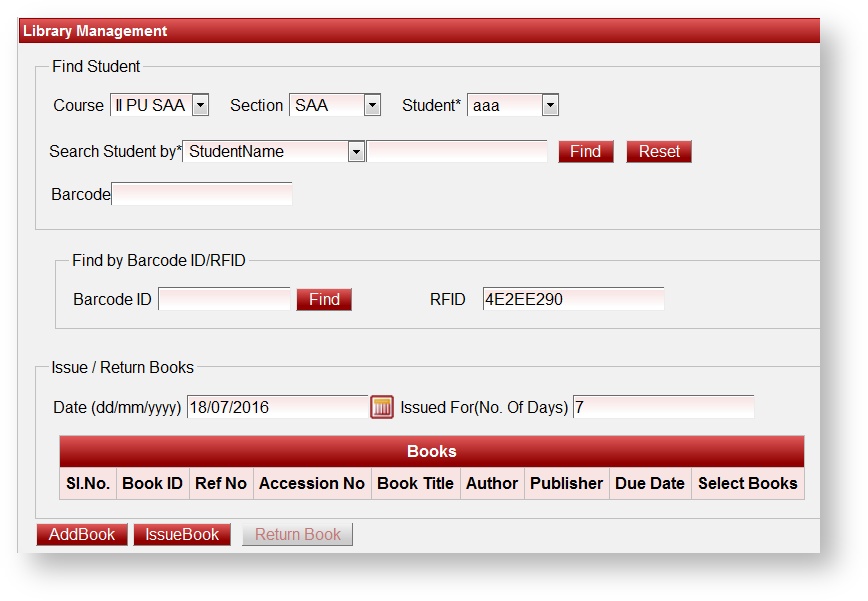Viewport: 868px width, 601px height.
Task: Open the Search Student by dropdown
Action: point(356,152)
